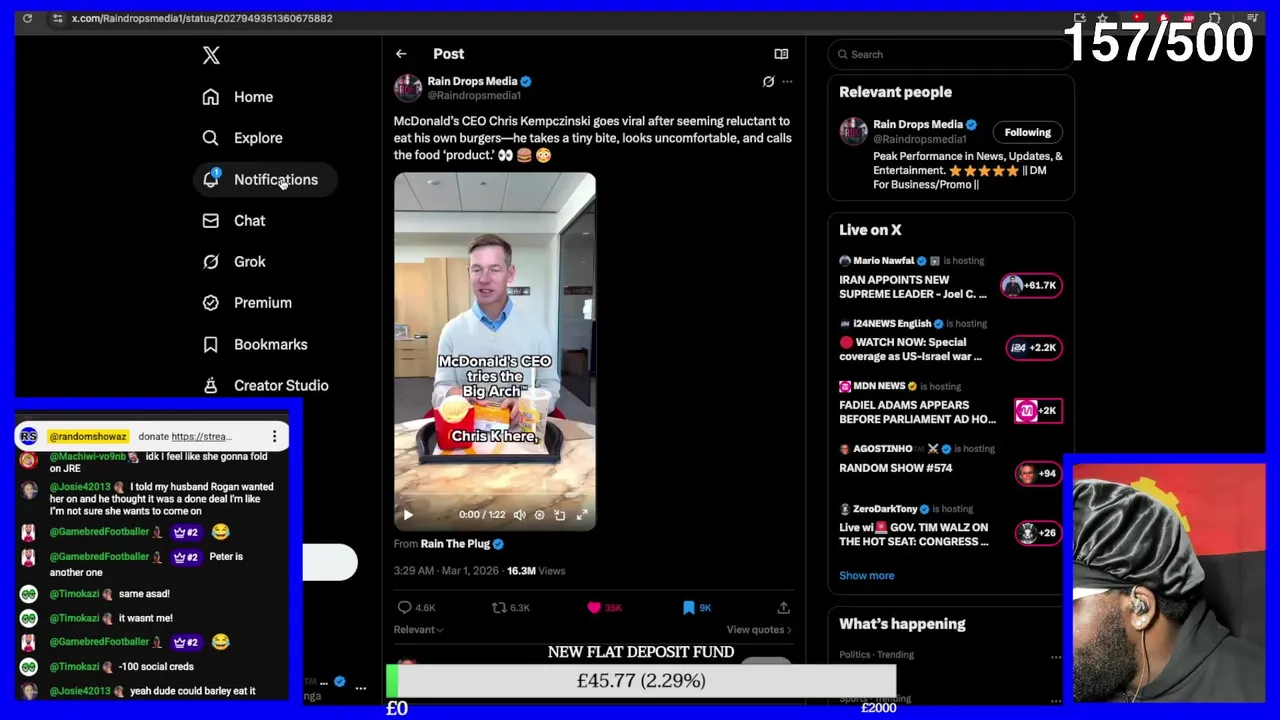Open ZeroDarkTony live stream
The height and width of the screenshot is (720, 1280).
(913, 535)
